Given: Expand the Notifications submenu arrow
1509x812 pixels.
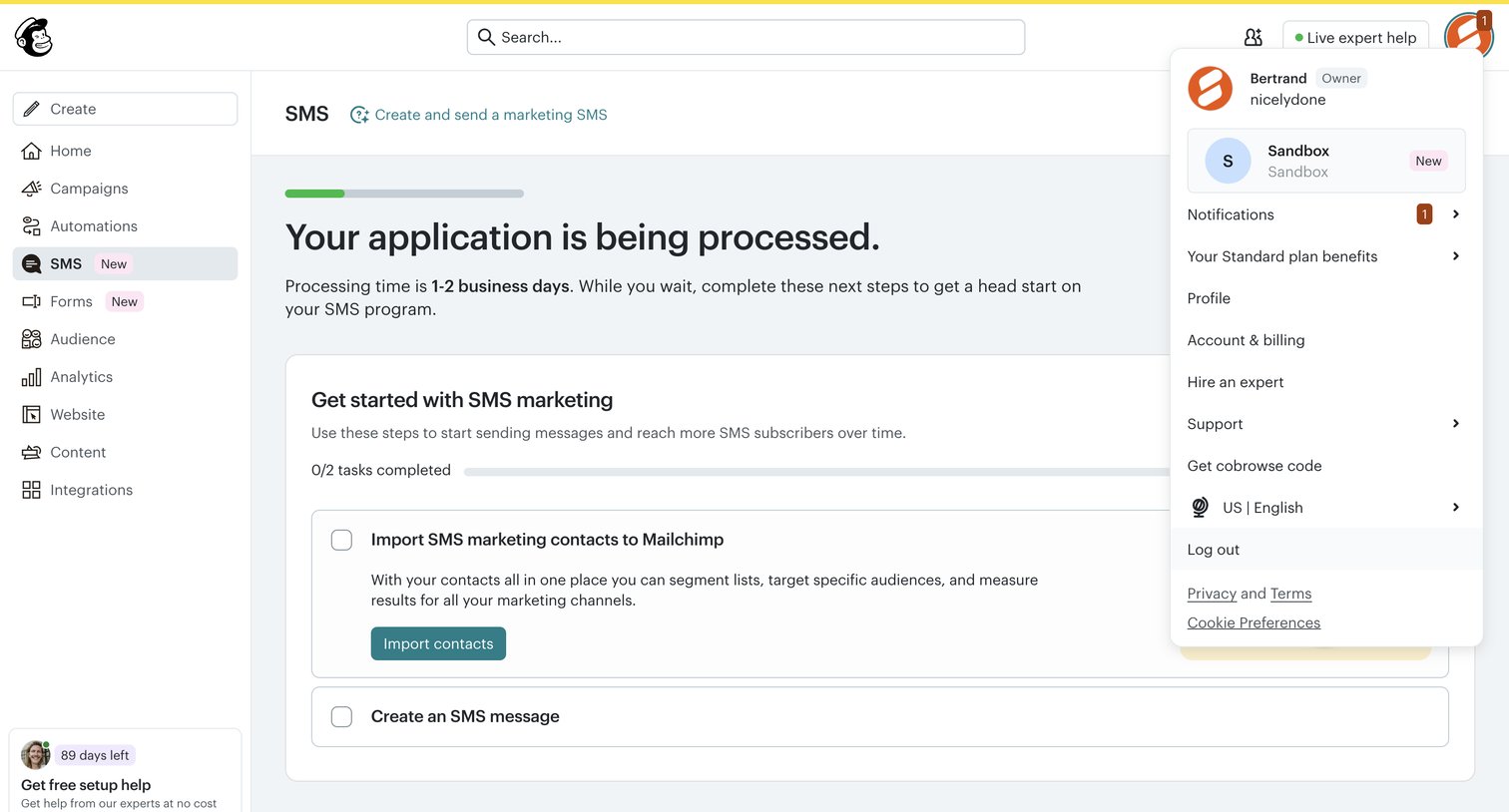Looking at the screenshot, I should pos(1456,214).
